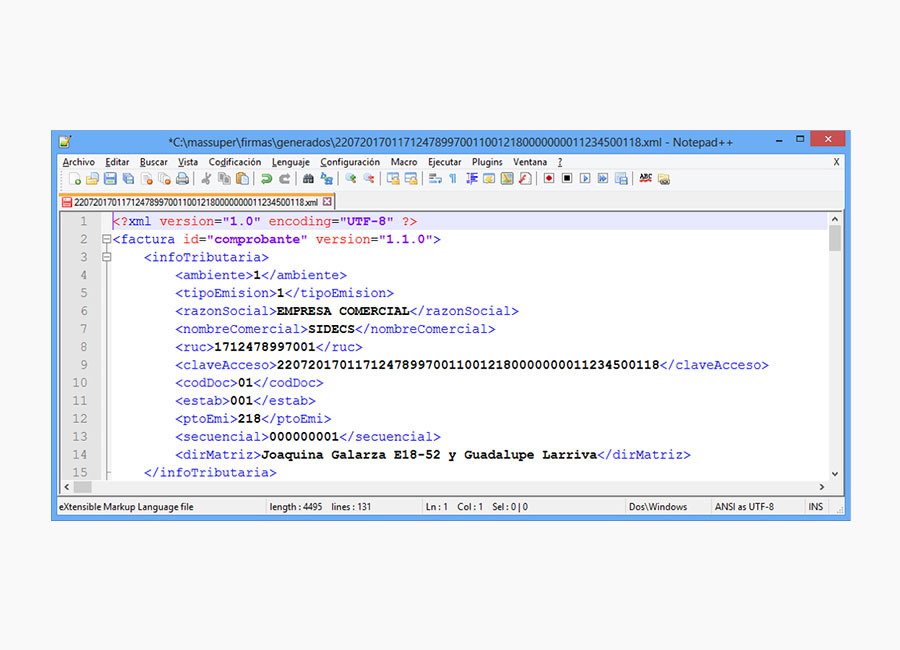This screenshot has width=900, height=650.
Task: Open the Codificación menu
Action: [234, 162]
